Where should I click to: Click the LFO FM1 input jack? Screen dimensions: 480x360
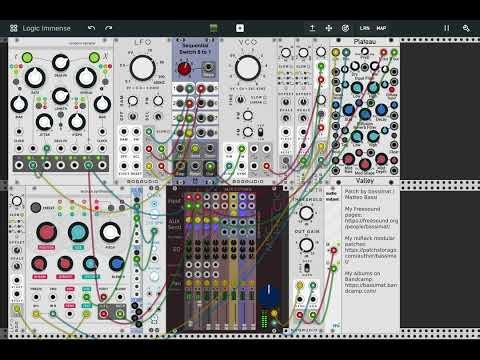124,132
